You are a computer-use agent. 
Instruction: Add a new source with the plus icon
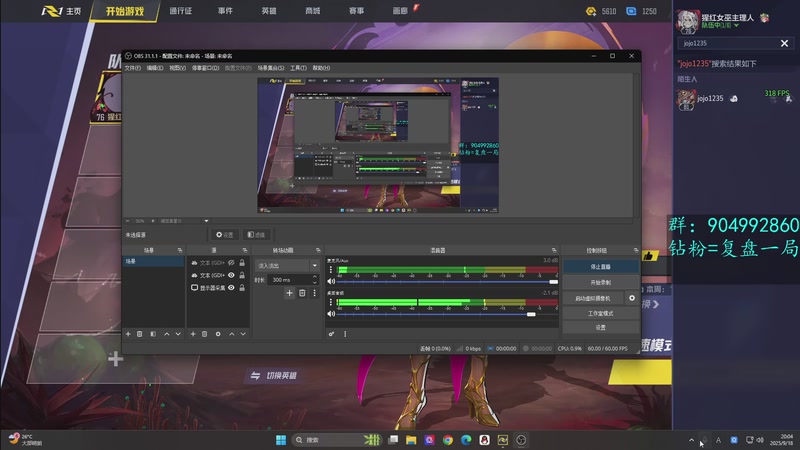193,334
